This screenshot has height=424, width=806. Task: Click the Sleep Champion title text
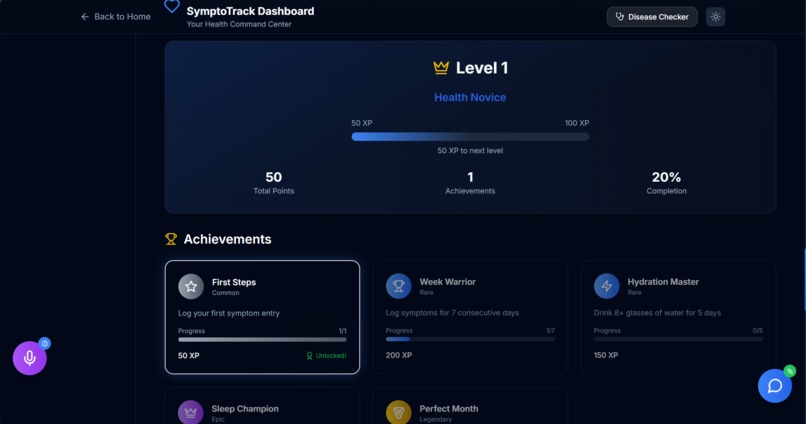[245, 409]
